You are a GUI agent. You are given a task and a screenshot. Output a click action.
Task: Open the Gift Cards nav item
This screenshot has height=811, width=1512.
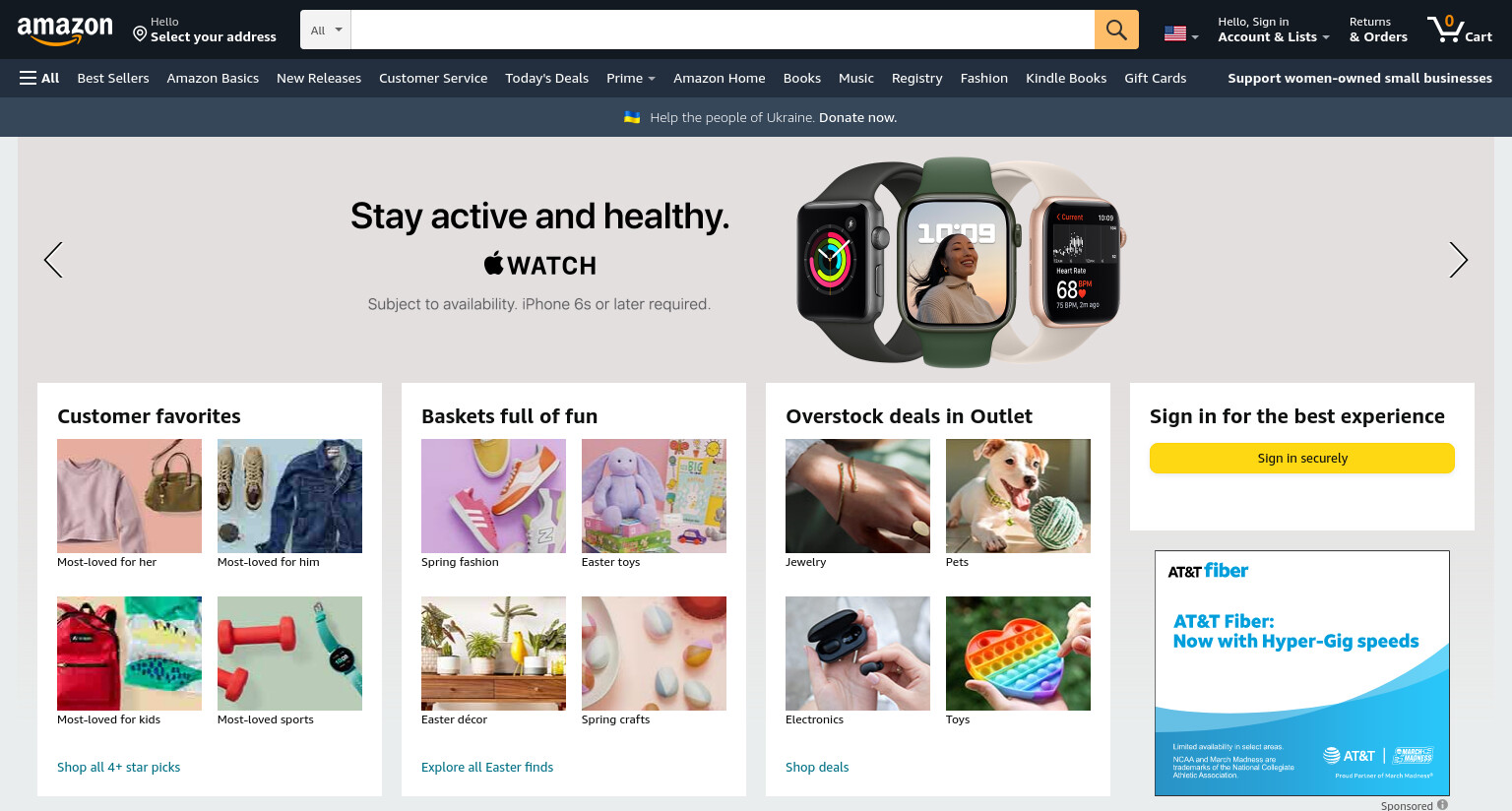[x=1155, y=78]
